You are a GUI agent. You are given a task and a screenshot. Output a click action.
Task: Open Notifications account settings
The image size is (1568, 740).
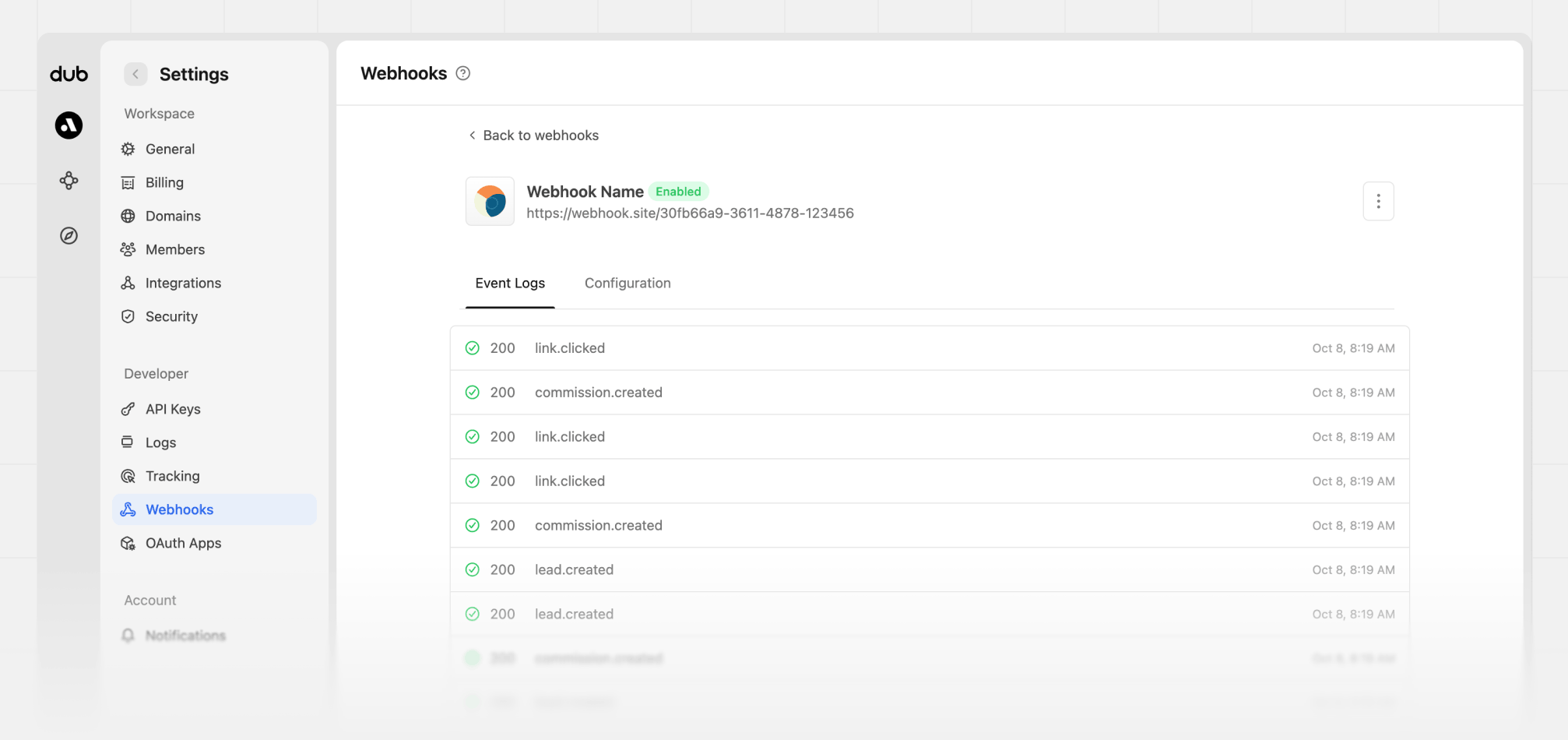[x=214, y=636]
